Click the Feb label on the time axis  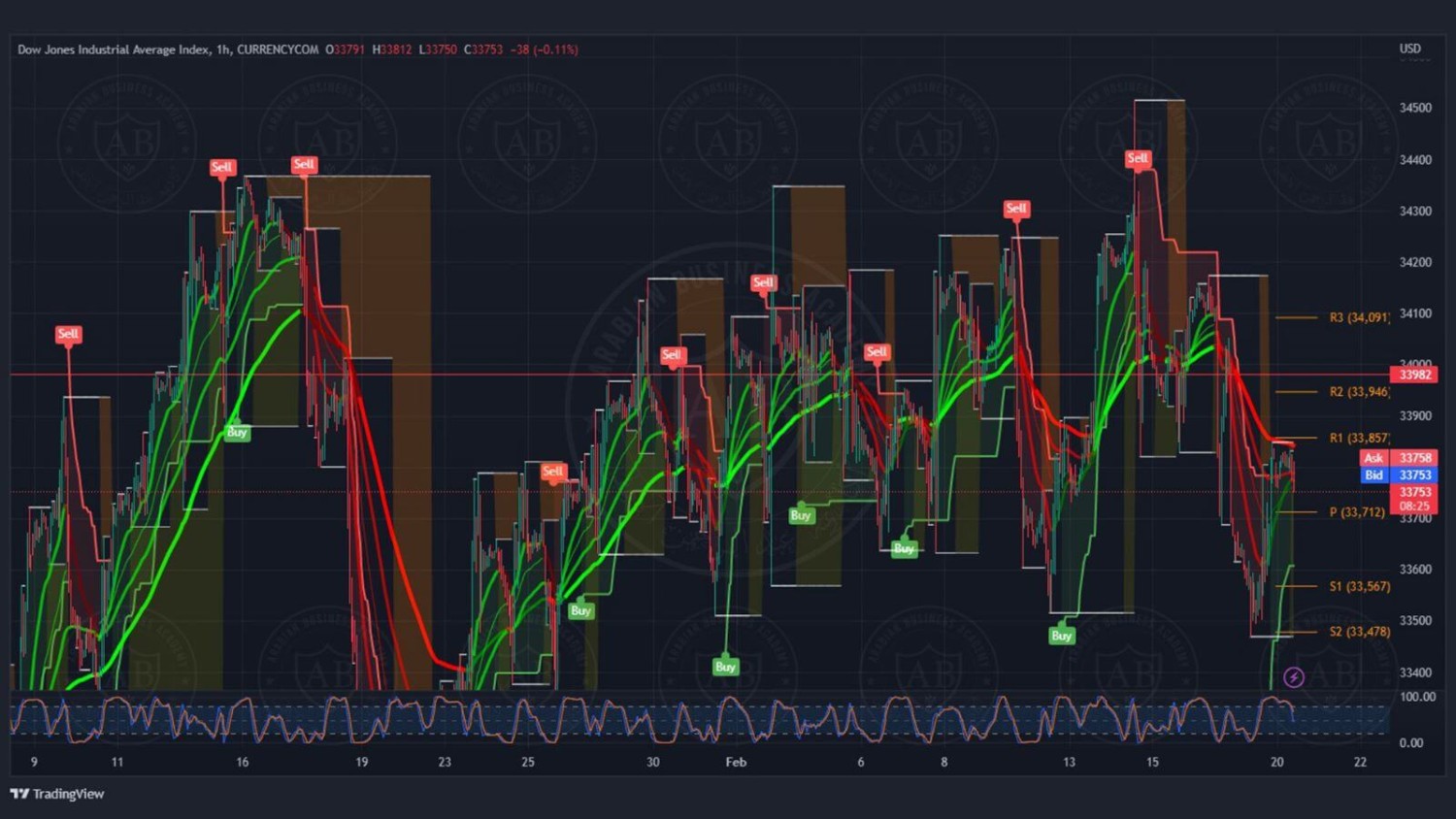pos(736,763)
